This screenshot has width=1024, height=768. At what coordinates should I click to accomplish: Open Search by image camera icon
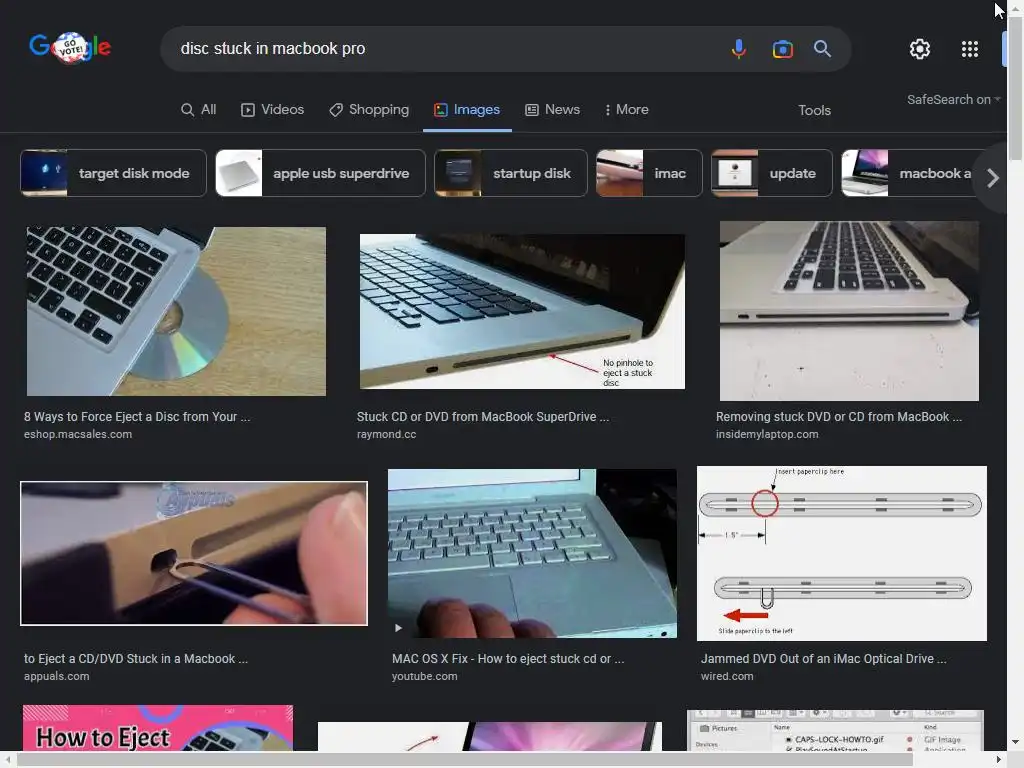click(782, 49)
